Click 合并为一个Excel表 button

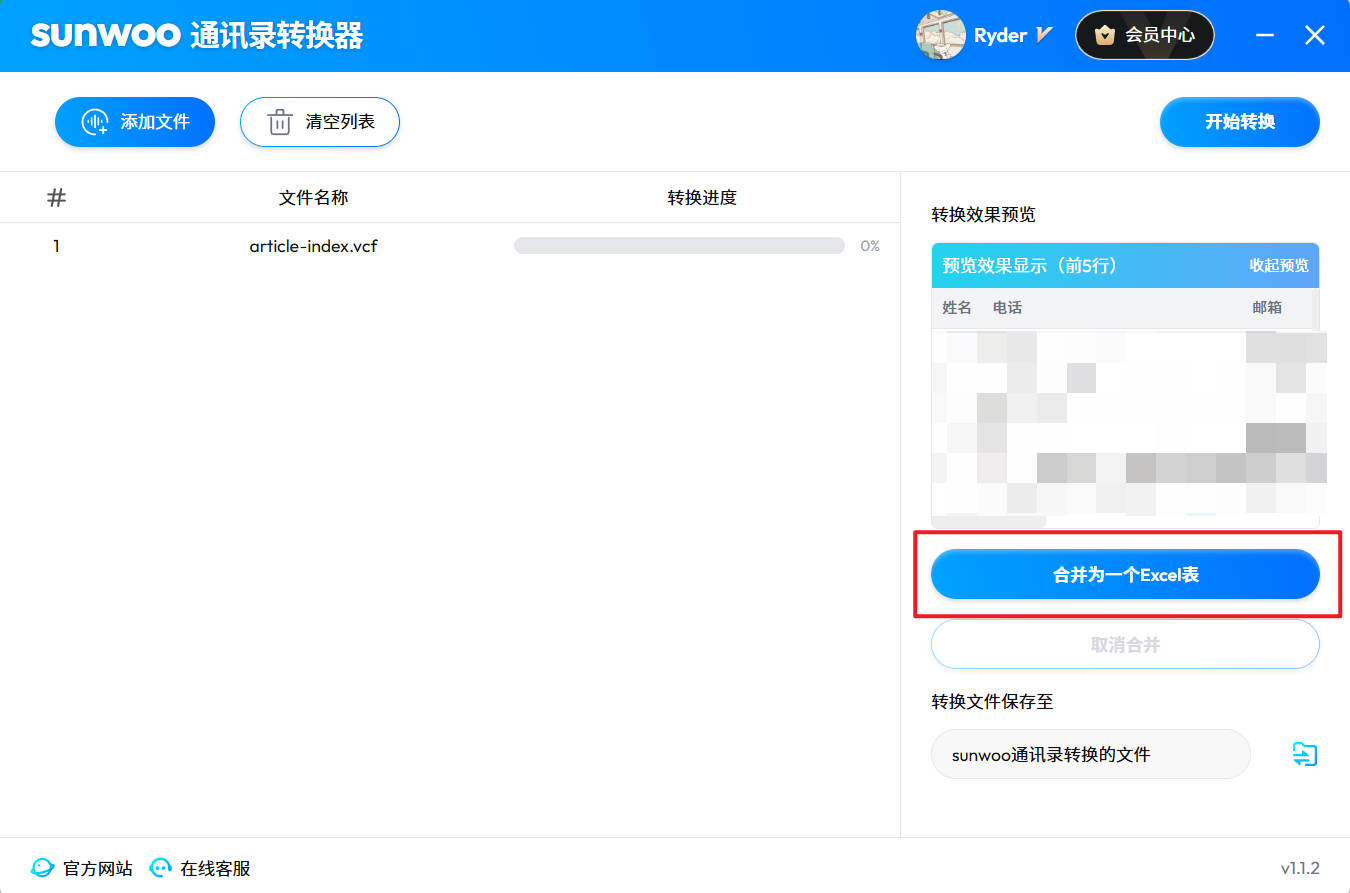point(1125,574)
